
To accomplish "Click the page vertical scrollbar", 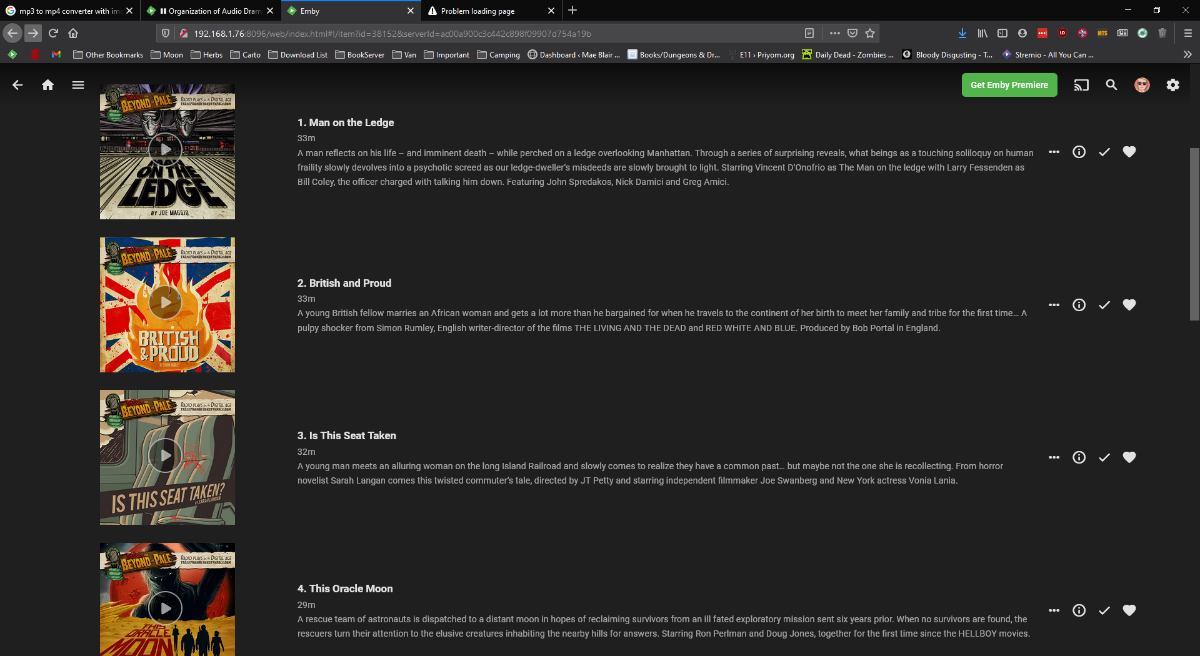I will pos(1194,234).
